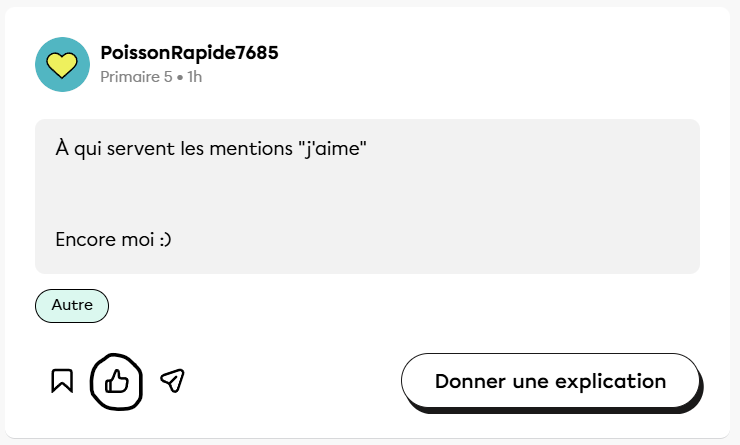The width and height of the screenshot is (740, 445).
Task: Save the post with the flag-shaped bookmark
Action: [62, 381]
